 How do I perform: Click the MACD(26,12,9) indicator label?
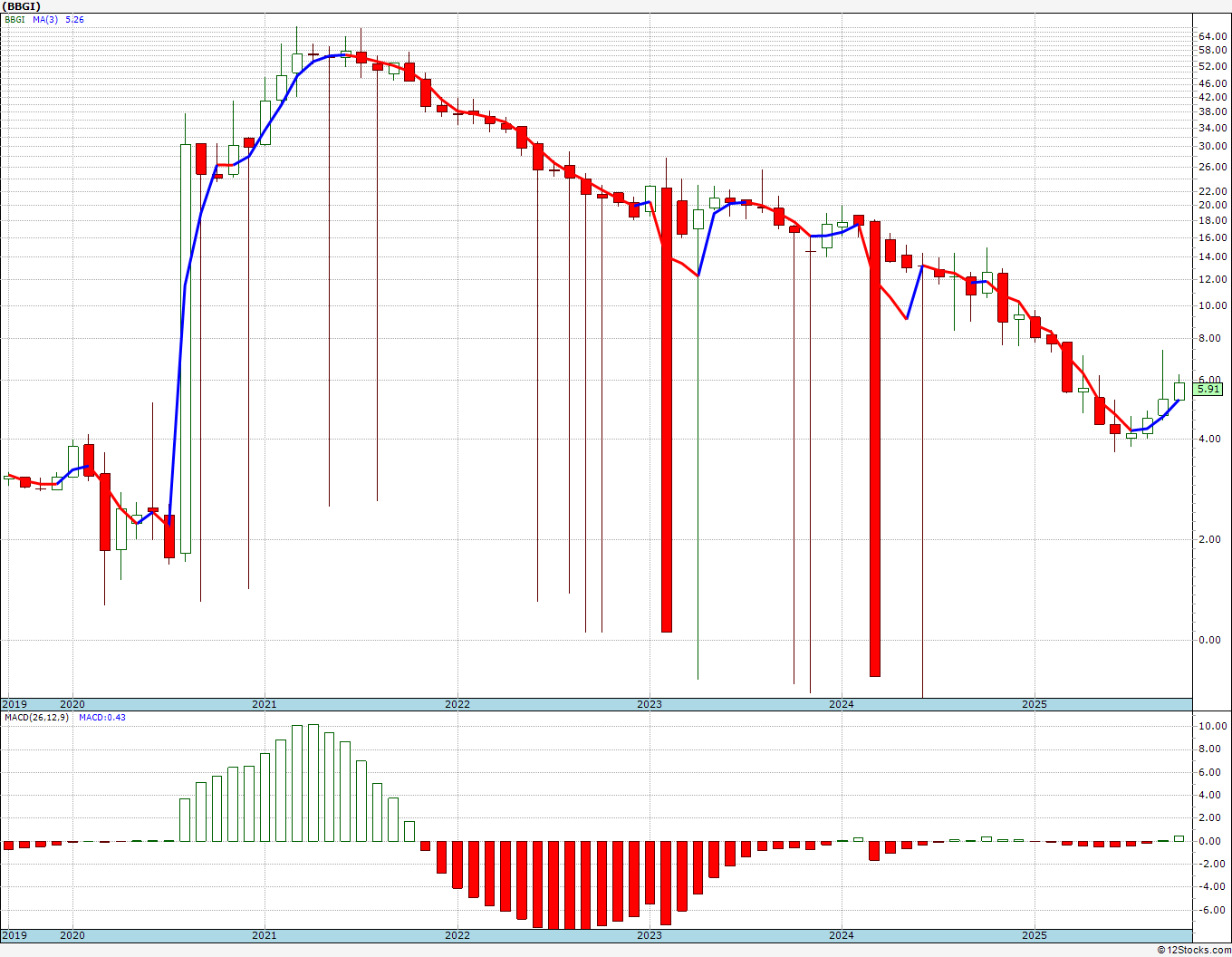tap(36, 717)
